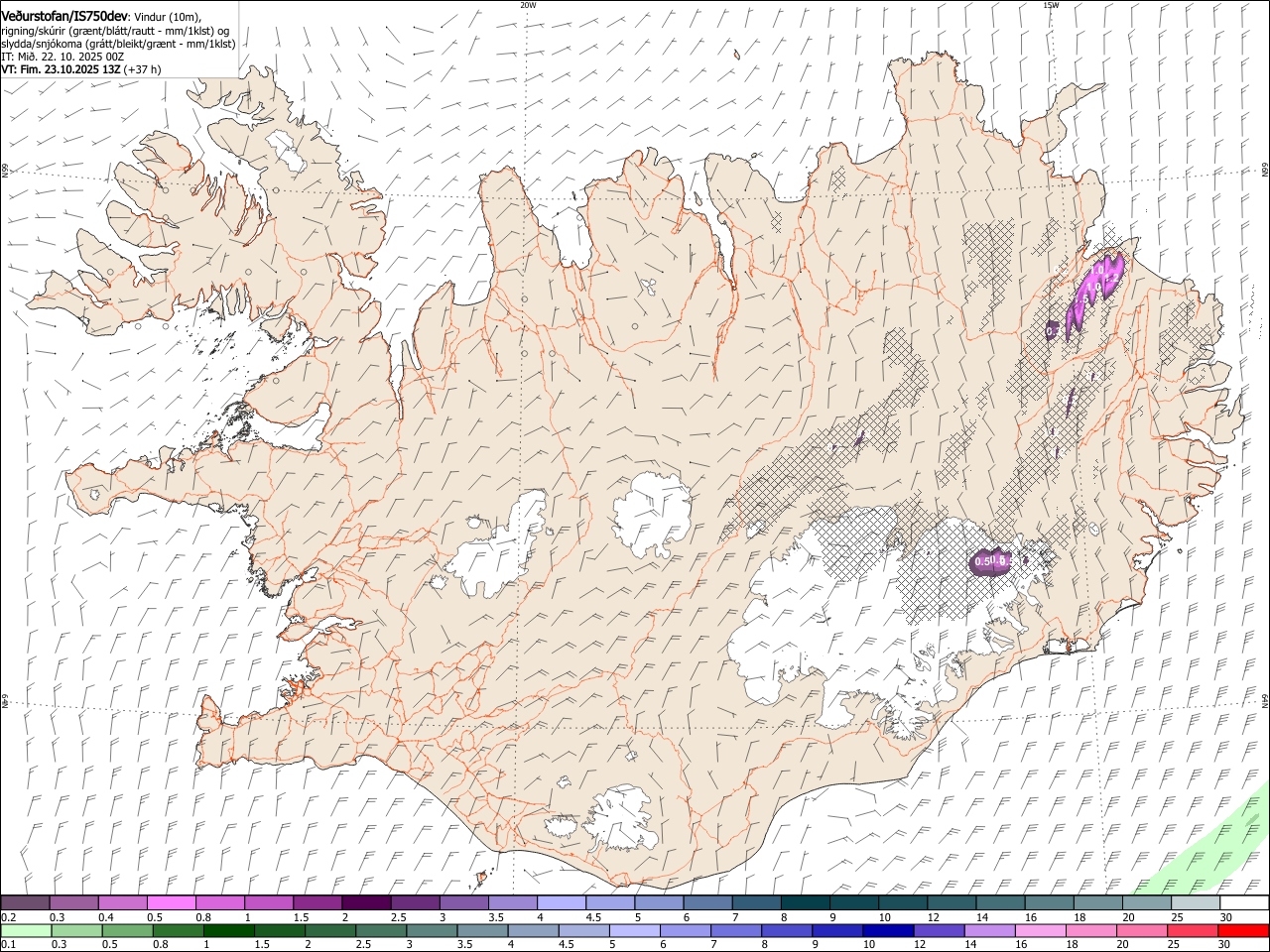This screenshot has width=1270, height=952.
Task: Pick the bottom-row legend swatch between 0.5 and 0.8
Action: pos(127,930)
